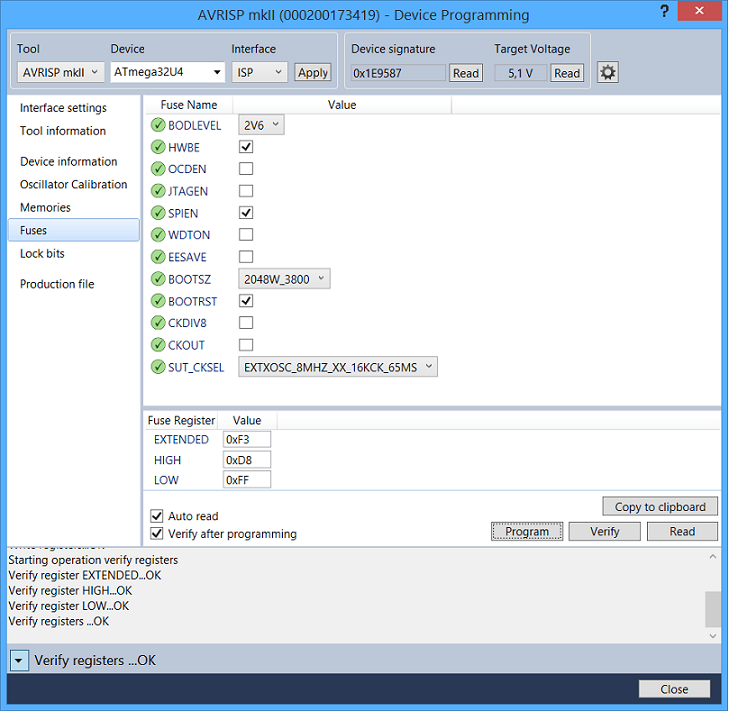Click the green status icon beside HWBE
The width and height of the screenshot is (729, 711).
coord(158,147)
